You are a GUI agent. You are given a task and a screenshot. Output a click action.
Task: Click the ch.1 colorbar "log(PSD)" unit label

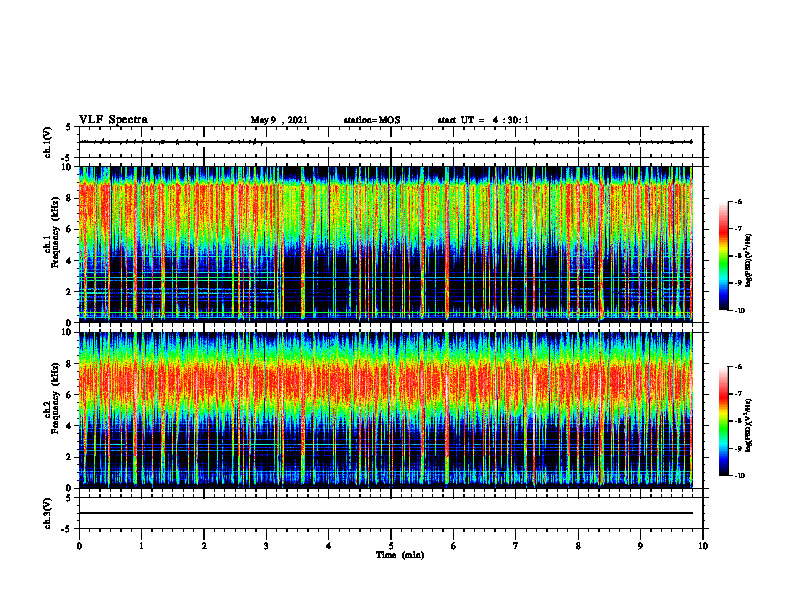(749, 260)
